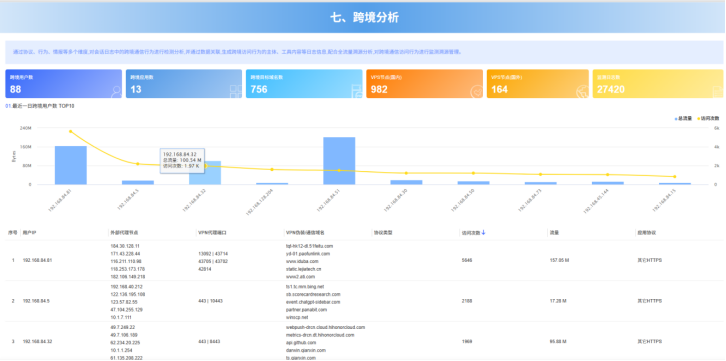Select user IP 192.168.84.81 in row 1
The height and width of the screenshot is (361, 726).
coord(38,261)
